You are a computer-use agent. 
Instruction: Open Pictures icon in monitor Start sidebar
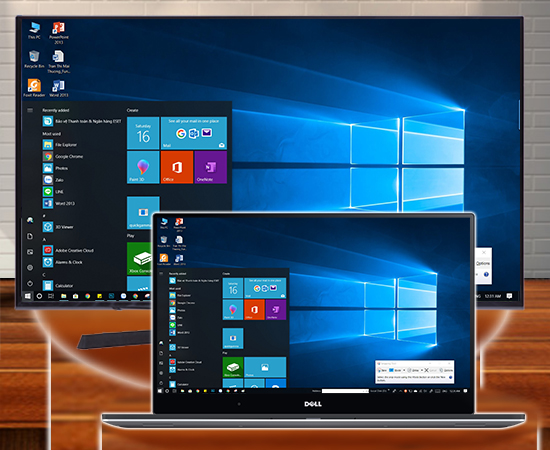click(30, 252)
